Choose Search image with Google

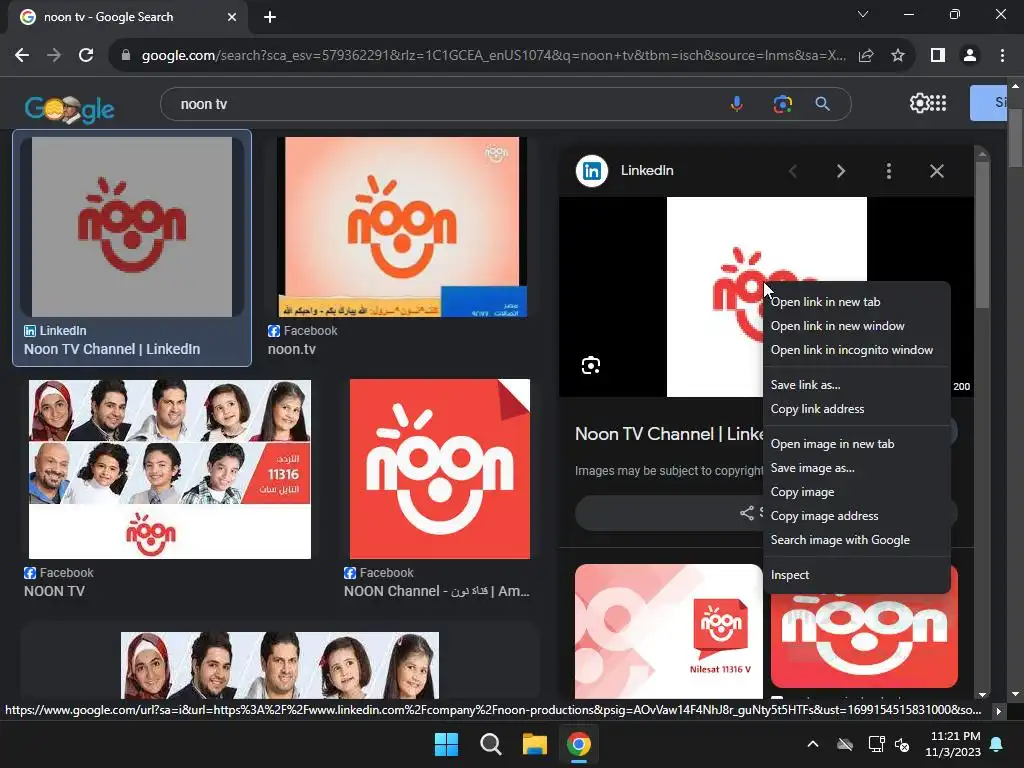pos(840,540)
